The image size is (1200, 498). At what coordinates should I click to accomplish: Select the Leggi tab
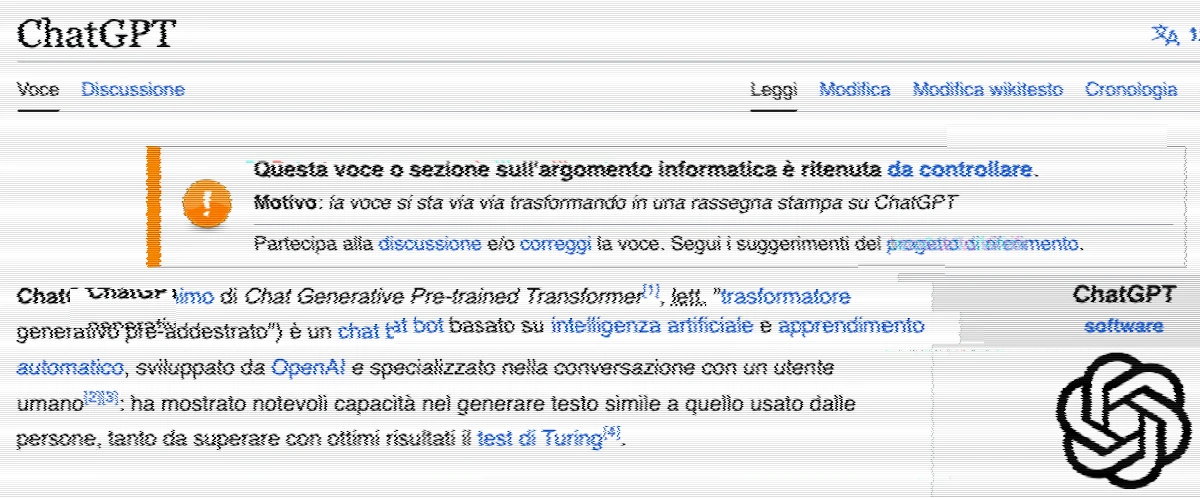(774, 90)
